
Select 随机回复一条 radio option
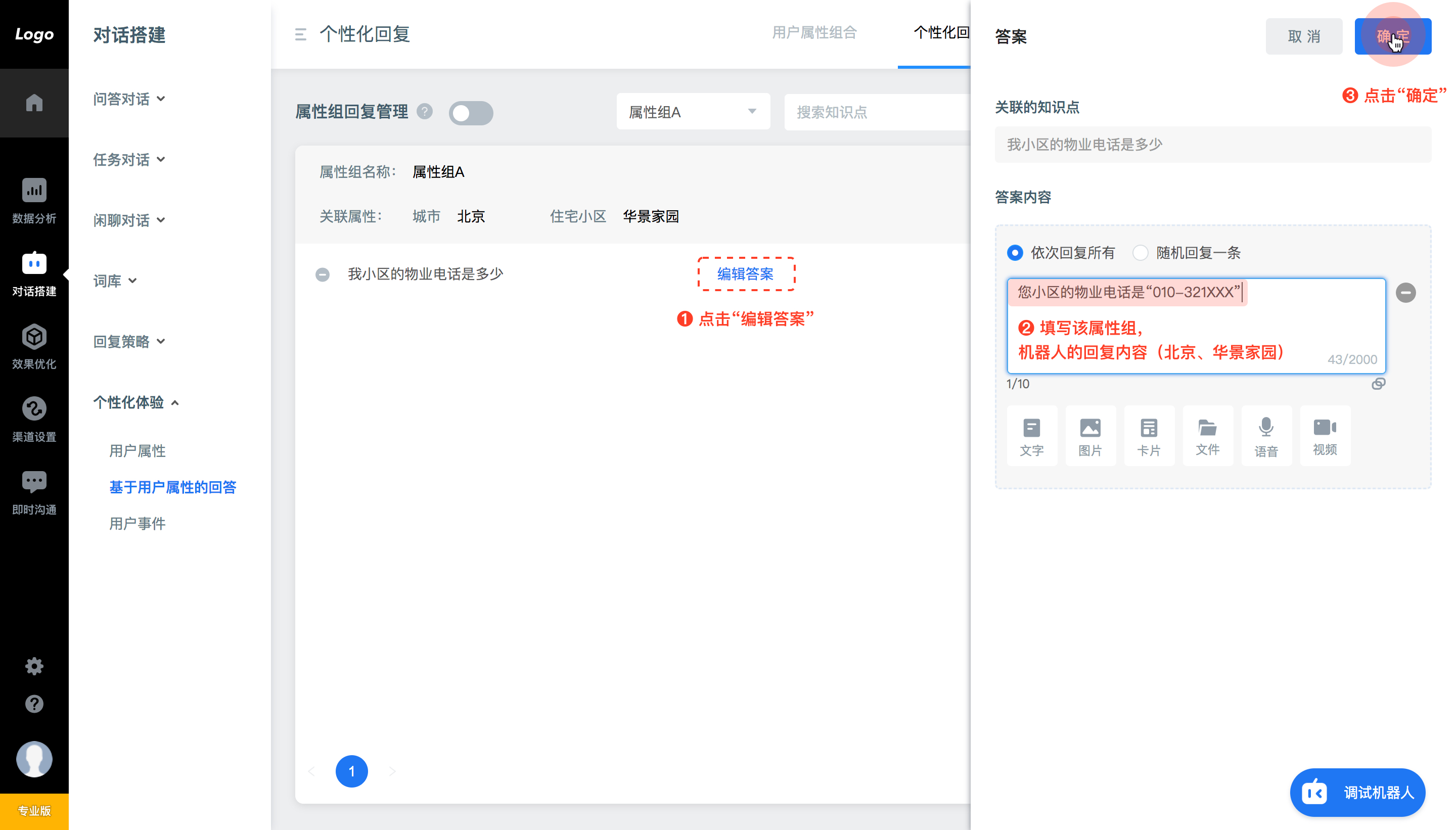[1140, 253]
